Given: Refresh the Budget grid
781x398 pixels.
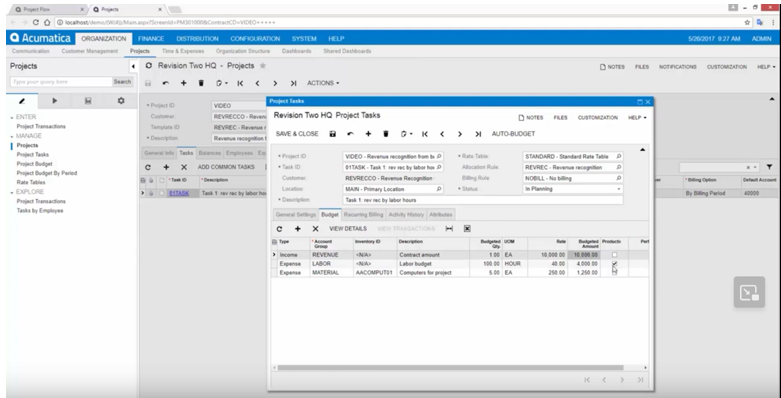Looking at the screenshot, I should (279, 229).
